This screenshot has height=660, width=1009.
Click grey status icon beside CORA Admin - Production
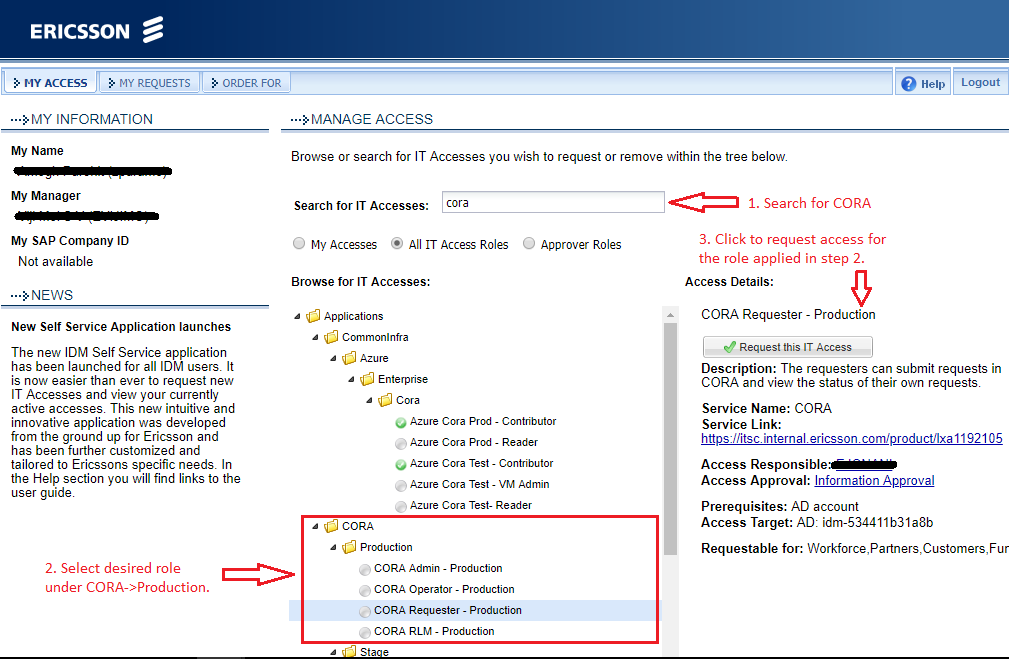click(364, 569)
